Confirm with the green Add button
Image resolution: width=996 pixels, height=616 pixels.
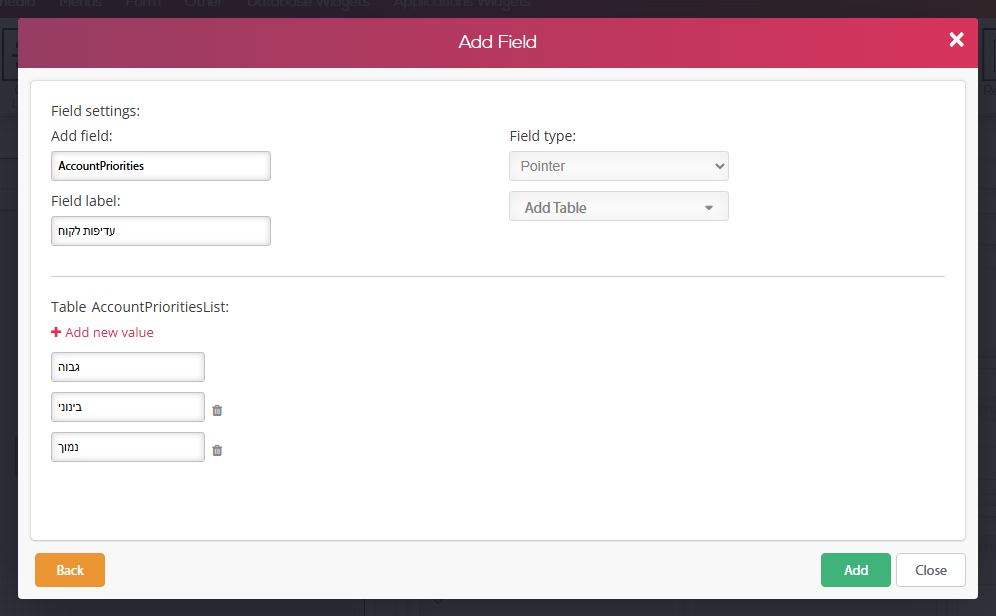[x=856, y=570]
